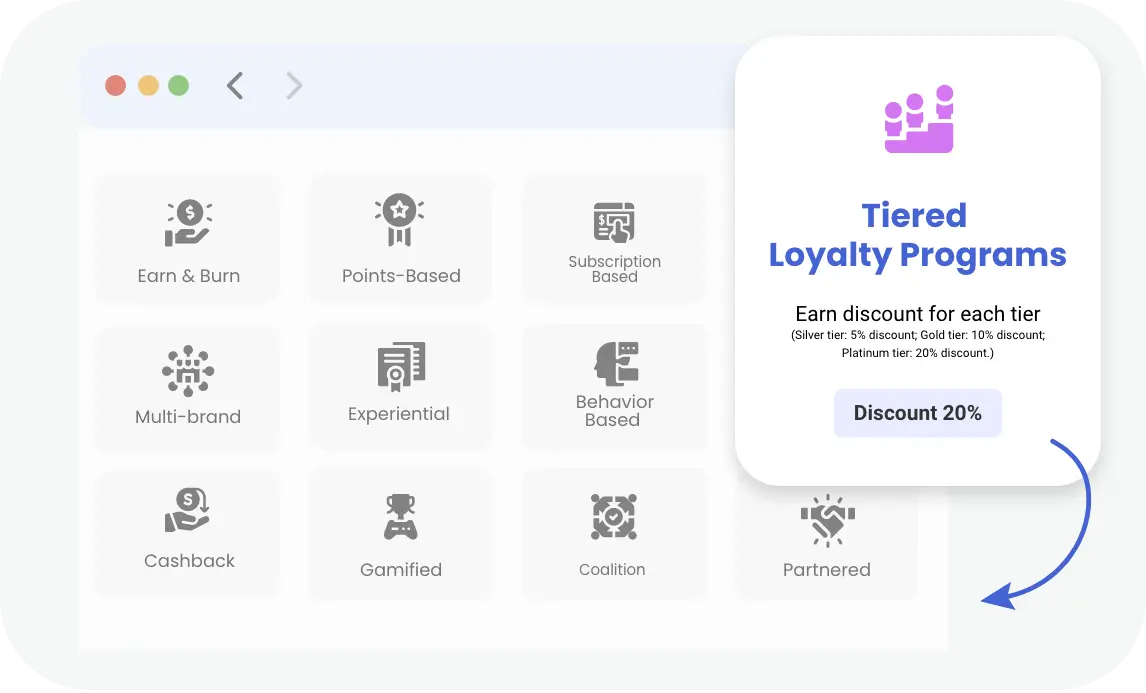Select the Behavior Based head icon

(613, 363)
